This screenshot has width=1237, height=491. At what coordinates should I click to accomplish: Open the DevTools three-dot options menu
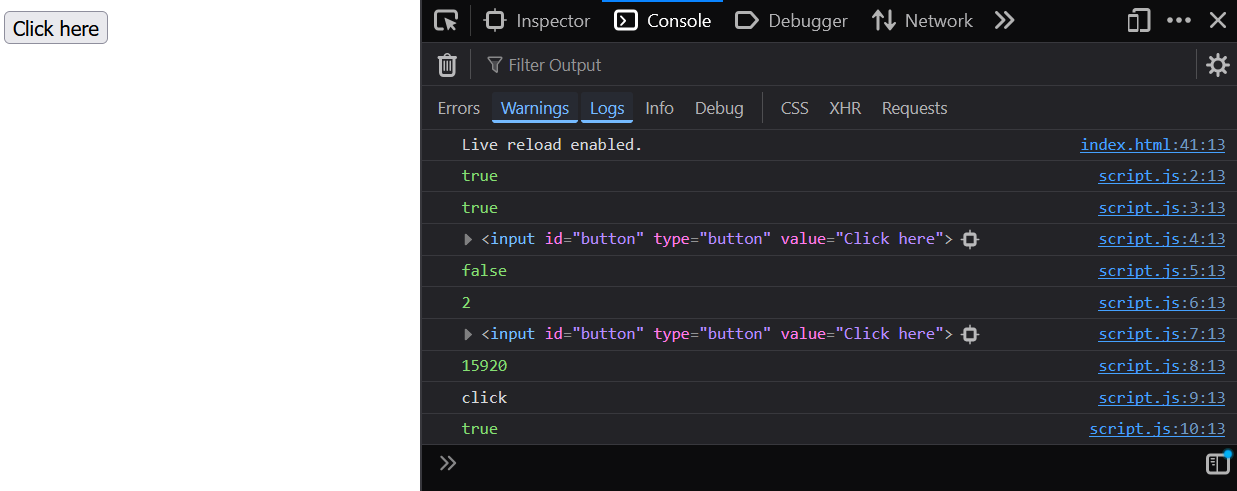[x=1179, y=20]
